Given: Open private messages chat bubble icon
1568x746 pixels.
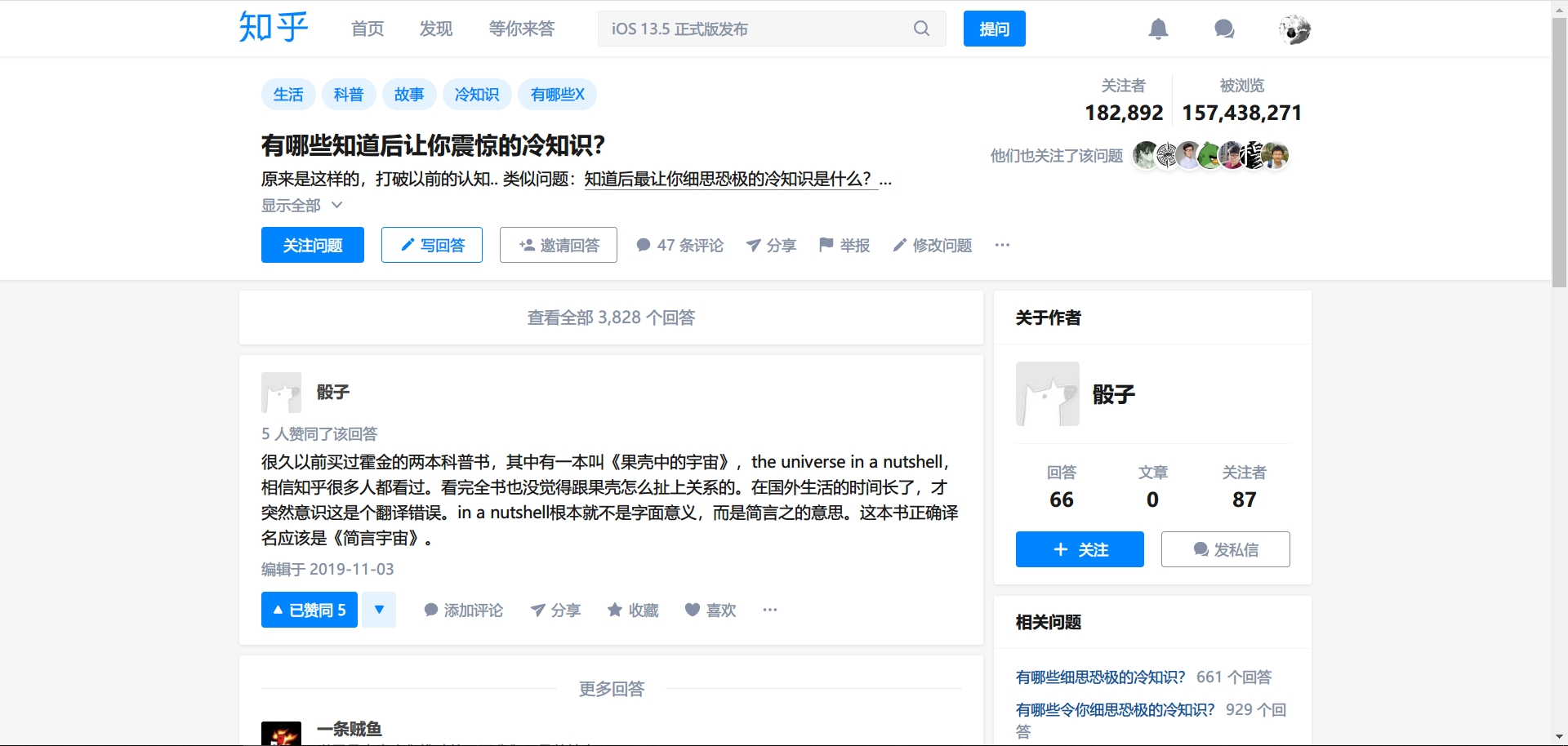Looking at the screenshot, I should pos(1223,29).
